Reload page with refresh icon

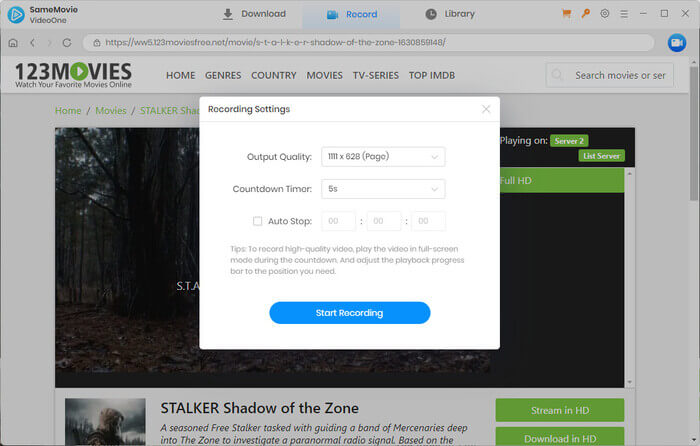(x=67, y=43)
